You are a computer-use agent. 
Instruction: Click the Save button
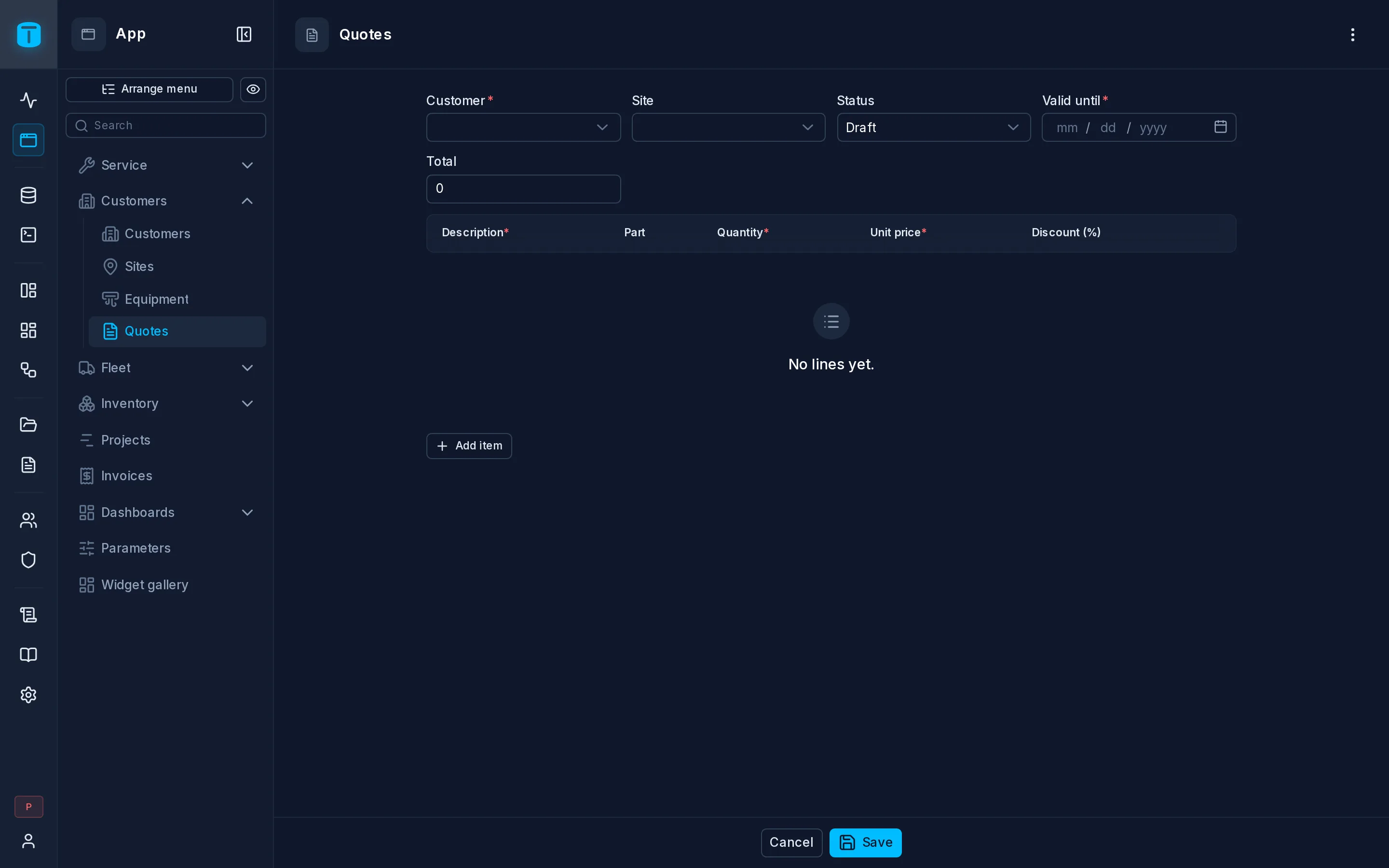point(866,843)
